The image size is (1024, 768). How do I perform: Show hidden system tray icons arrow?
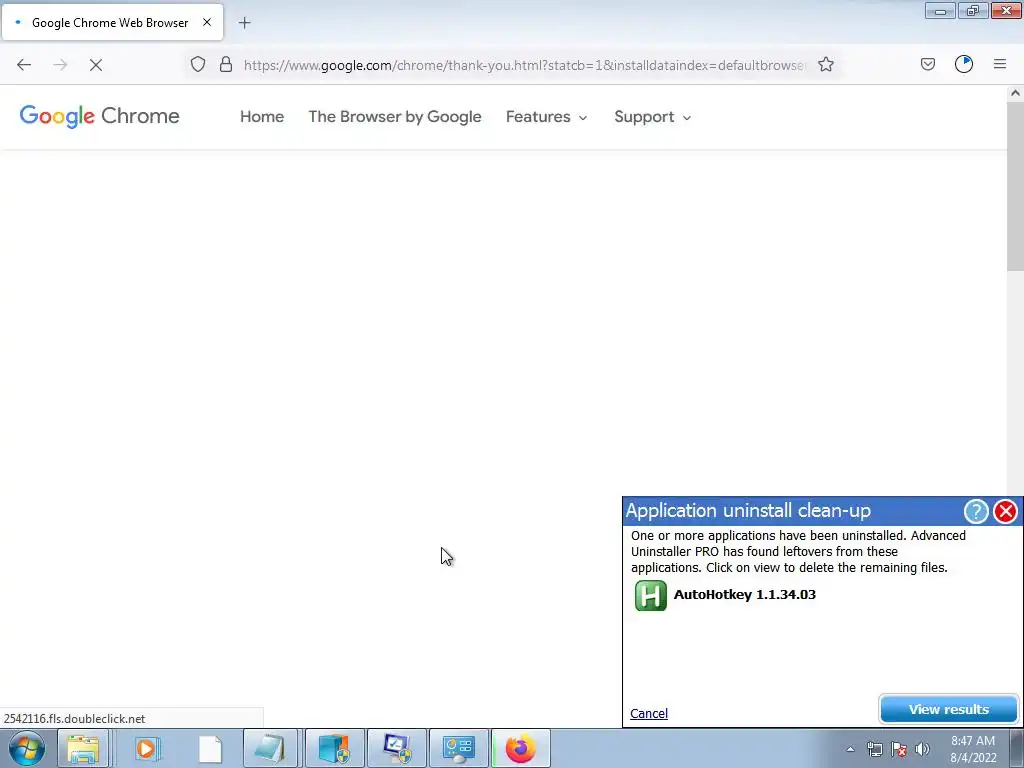click(850, 749)
